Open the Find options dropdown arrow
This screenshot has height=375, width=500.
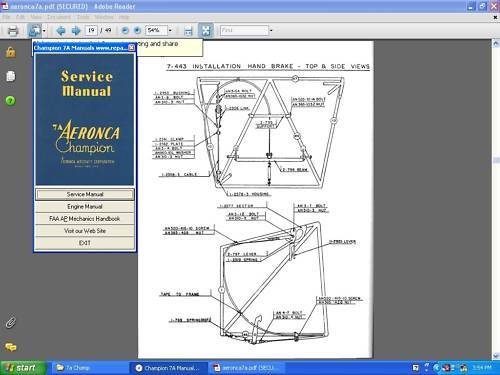[271, 30]
